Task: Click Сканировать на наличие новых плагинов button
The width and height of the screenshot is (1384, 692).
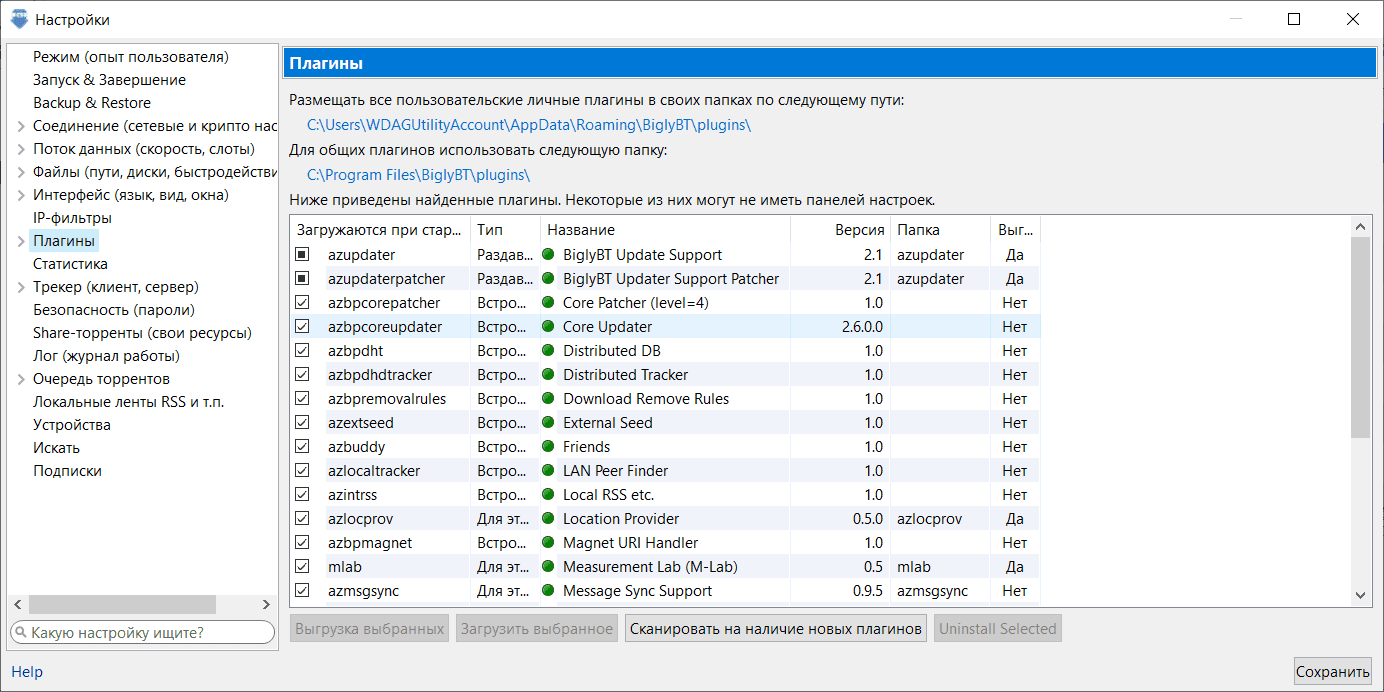Action: pos(776,629)
